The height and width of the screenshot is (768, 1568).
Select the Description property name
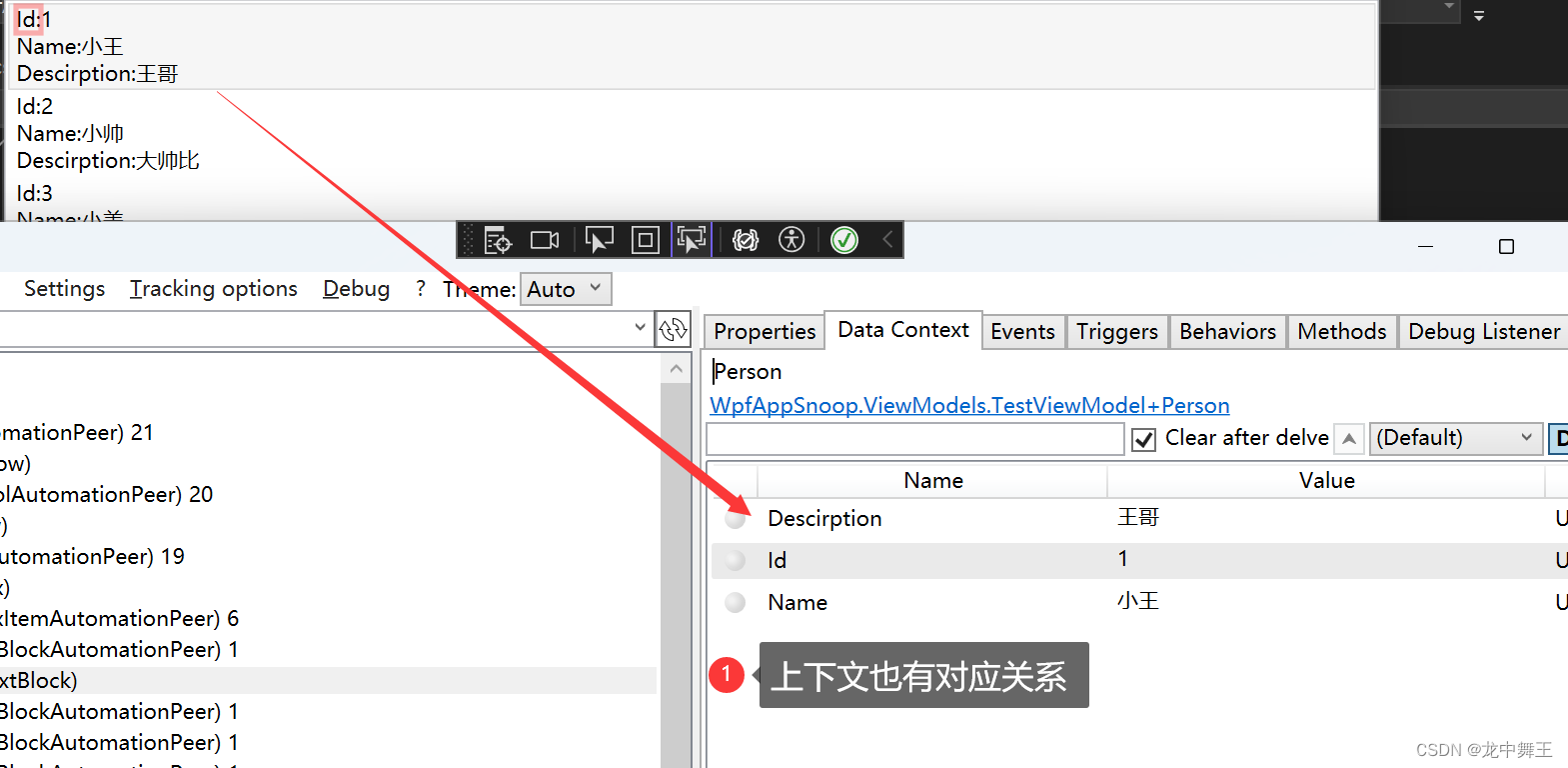(x=824, y=518)
